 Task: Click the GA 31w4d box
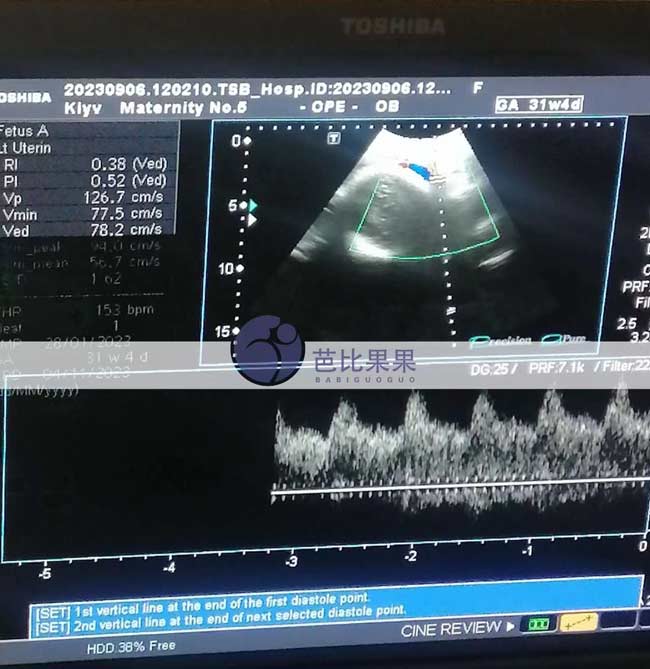pos(539,104)
